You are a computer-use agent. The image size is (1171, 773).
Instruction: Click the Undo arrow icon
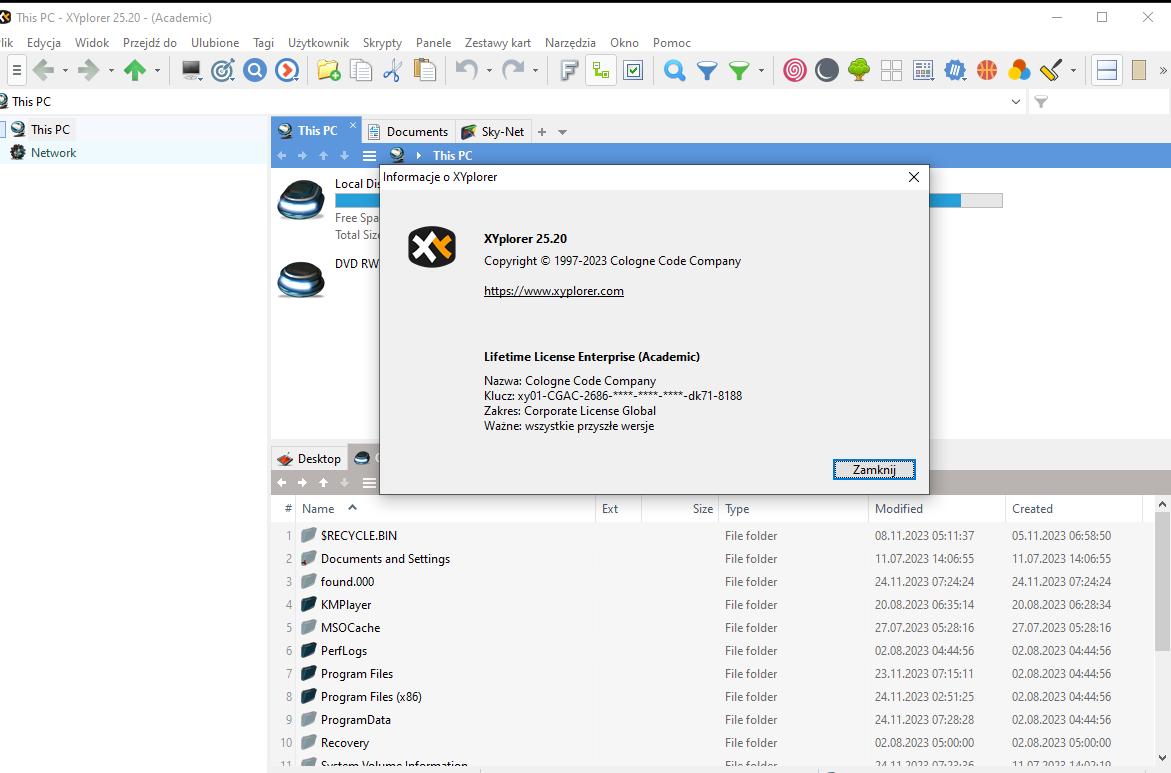coord(467,71)
